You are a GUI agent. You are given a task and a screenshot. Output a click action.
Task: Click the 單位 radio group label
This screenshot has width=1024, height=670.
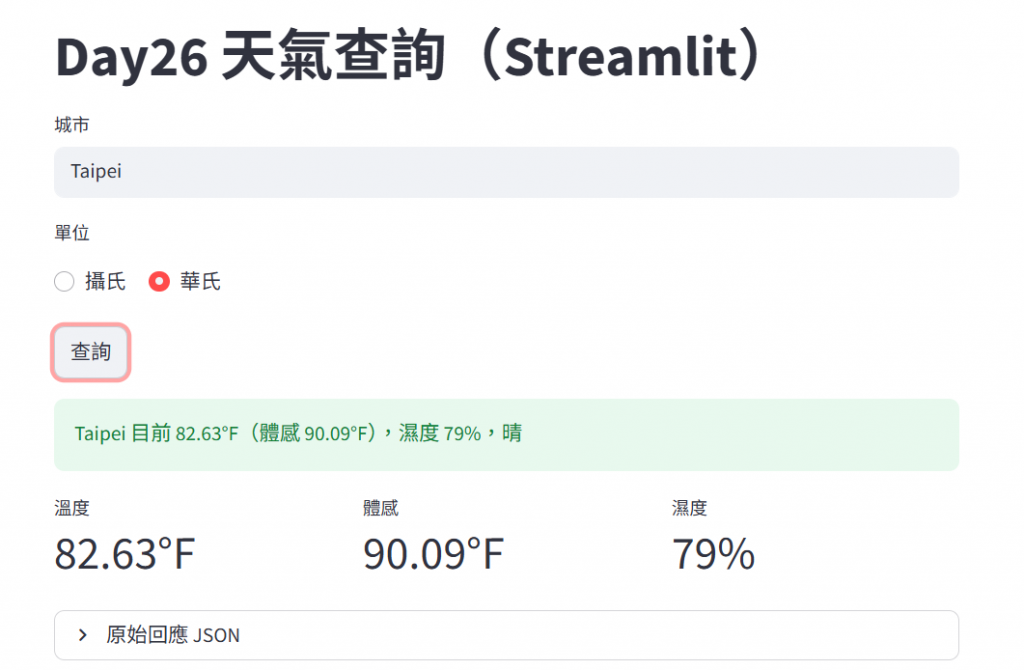(x=72, y=232)
